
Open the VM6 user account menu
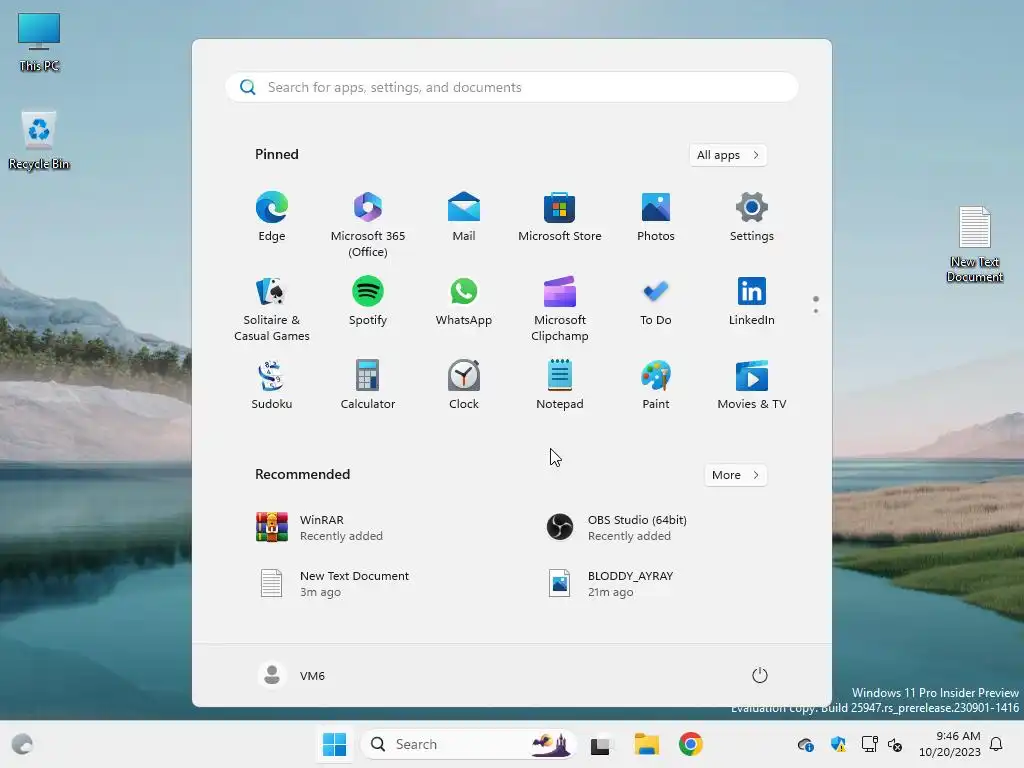pos(292,675)
